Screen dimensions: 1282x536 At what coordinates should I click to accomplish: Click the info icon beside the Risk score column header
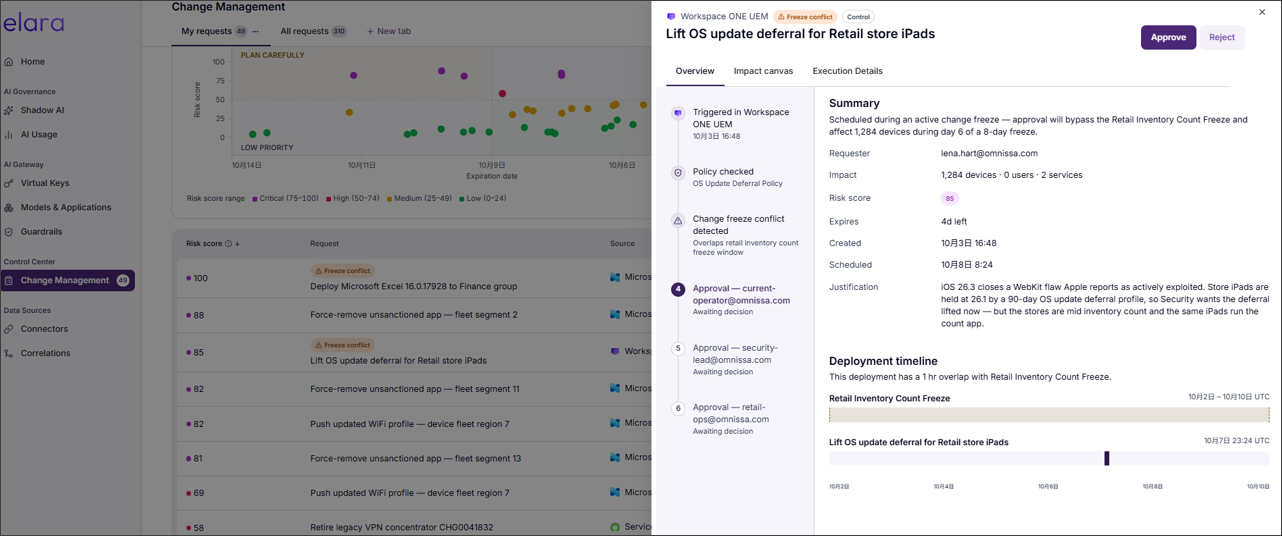(229, 244)
